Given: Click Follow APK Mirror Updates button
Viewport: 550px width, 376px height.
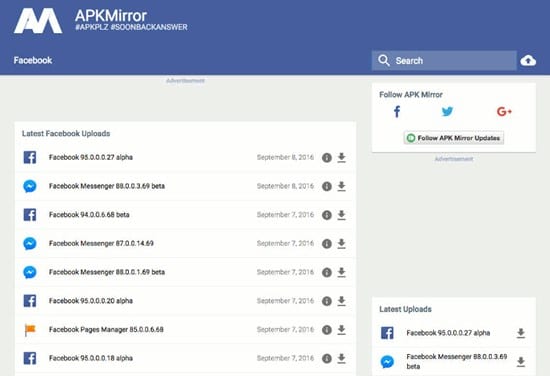Looking at the screenshot, I should coord(454,138).
